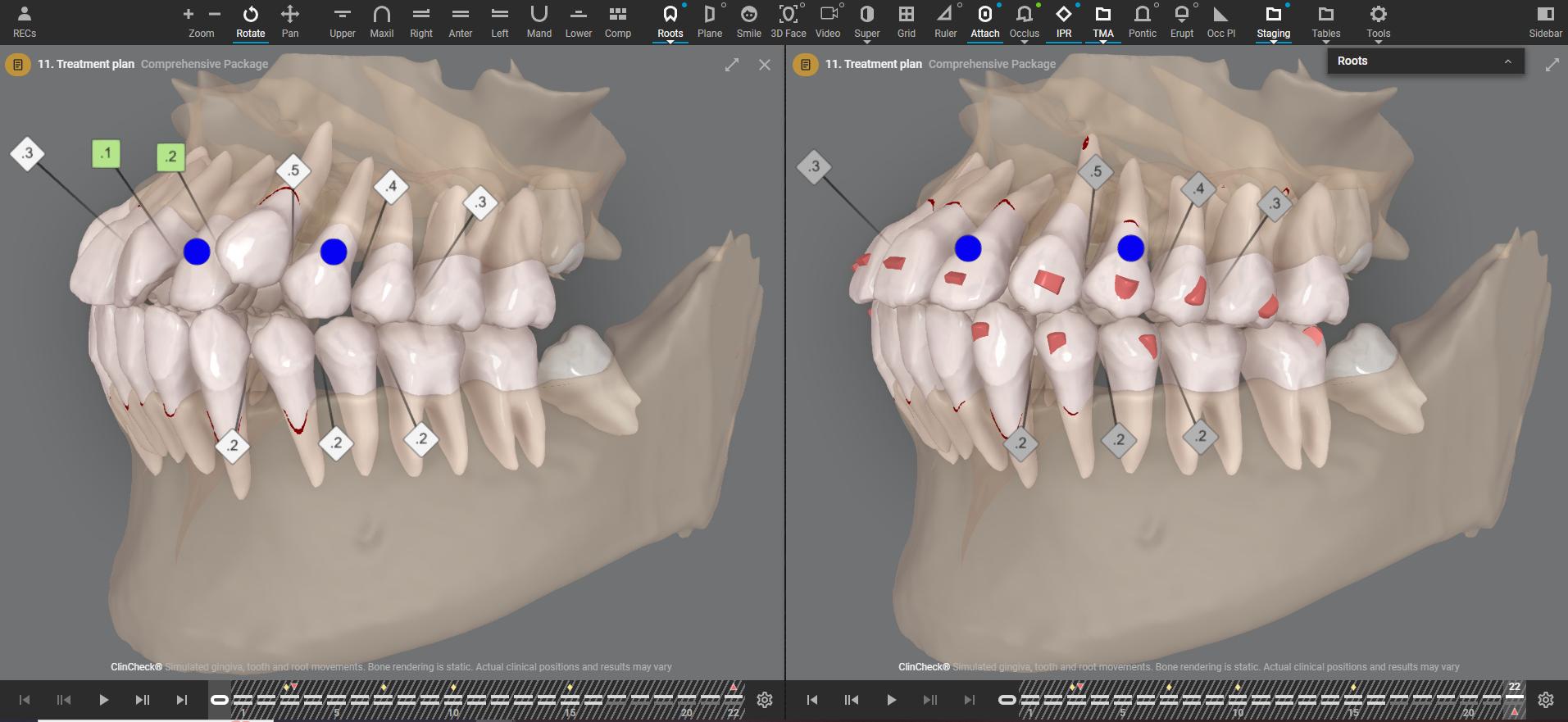Toggle IPR display
Image resolution: width=1568 pixels, height=722 pixels.
(x=1064, y=22)
